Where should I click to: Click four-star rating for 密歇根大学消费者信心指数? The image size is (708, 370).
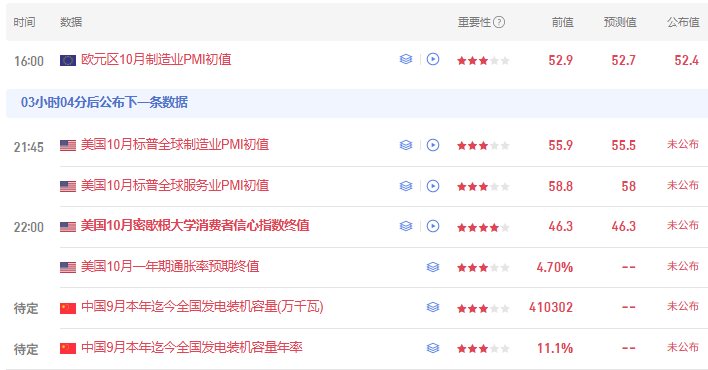(x=483, y=227)
